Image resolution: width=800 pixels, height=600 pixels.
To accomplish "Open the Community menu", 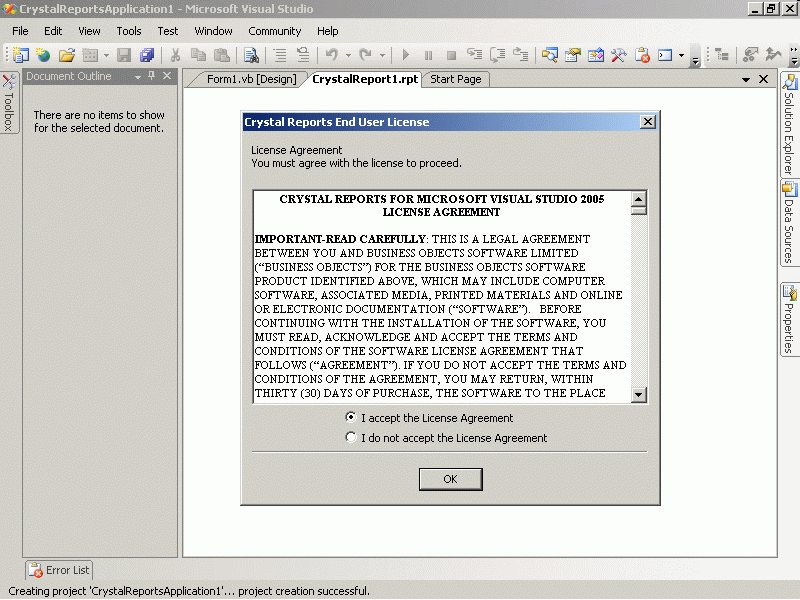I will pos(274,31).
